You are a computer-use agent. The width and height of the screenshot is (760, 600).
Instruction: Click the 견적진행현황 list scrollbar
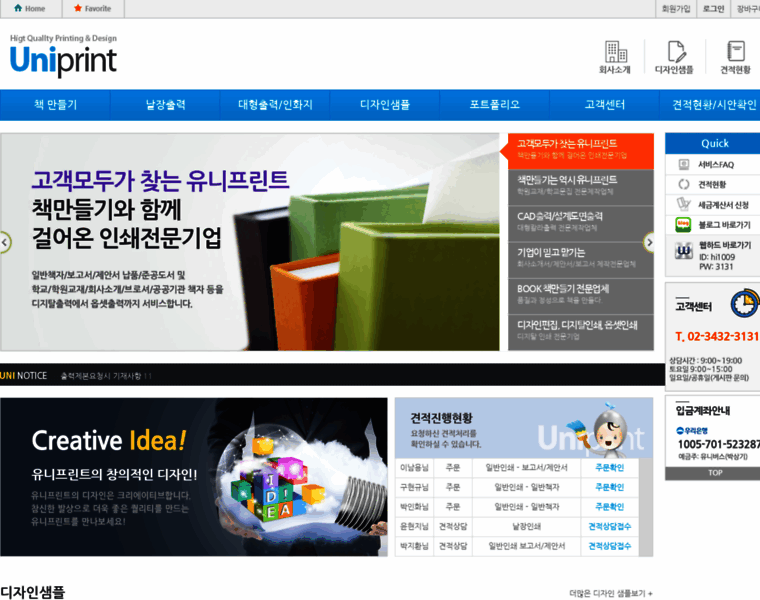[x=645, y=507]
